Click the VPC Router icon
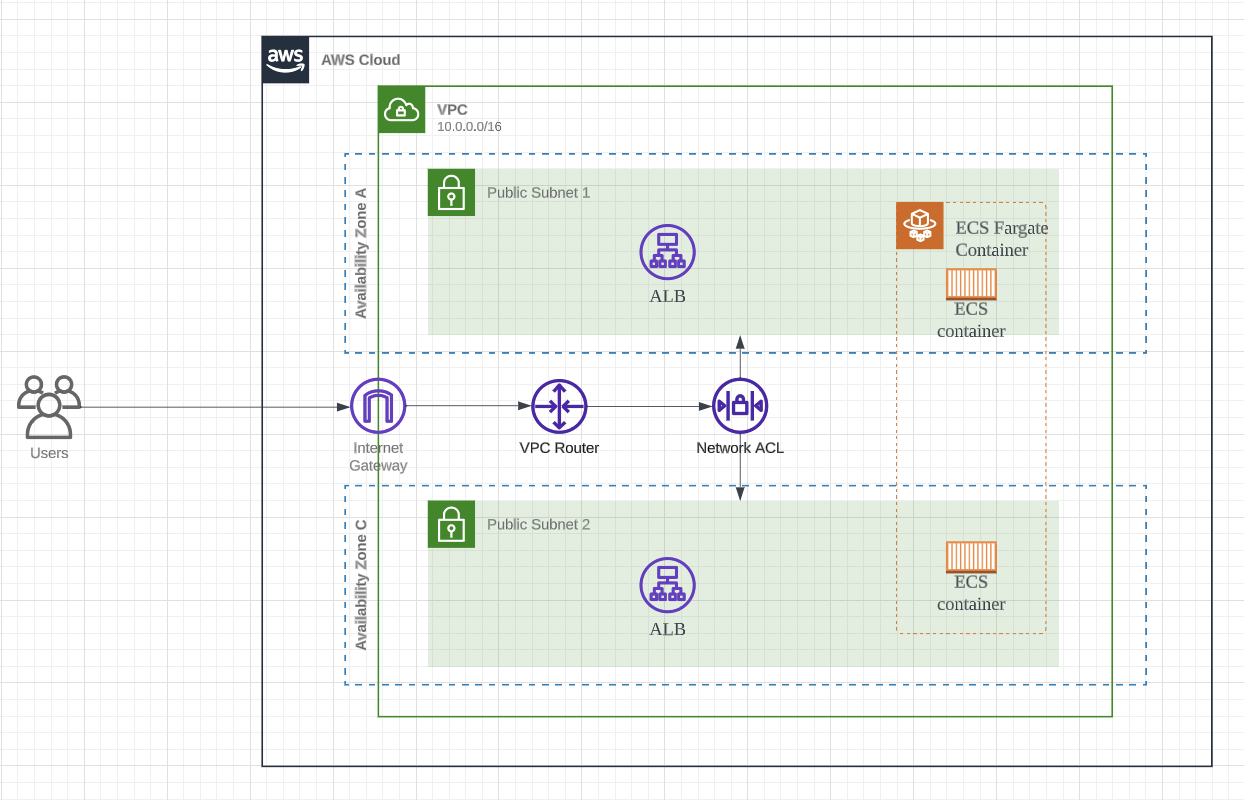This screenshot has height=800, width=1244. tap(559, 406)
